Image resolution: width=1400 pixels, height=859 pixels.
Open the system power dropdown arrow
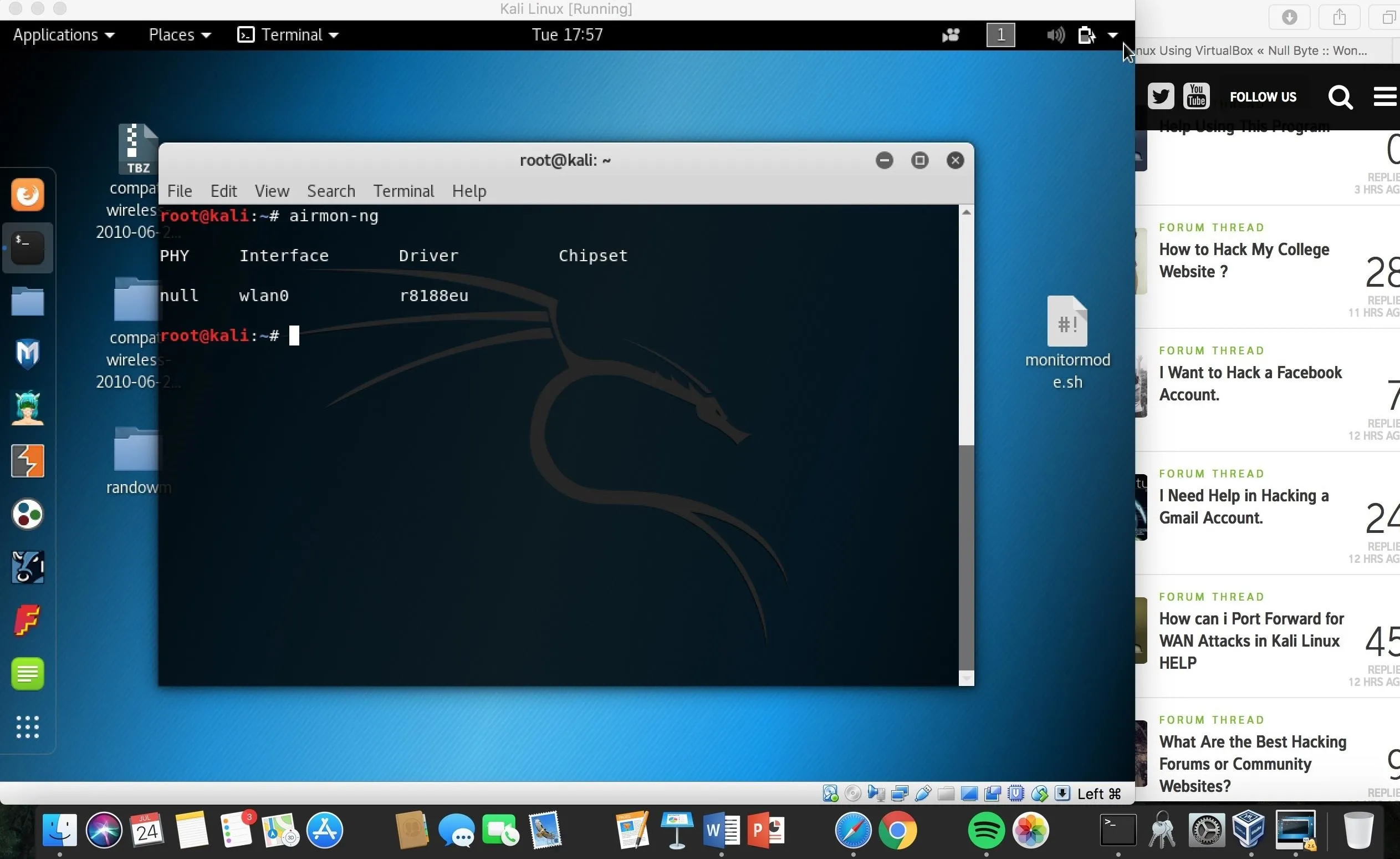tap(1112, 35)
